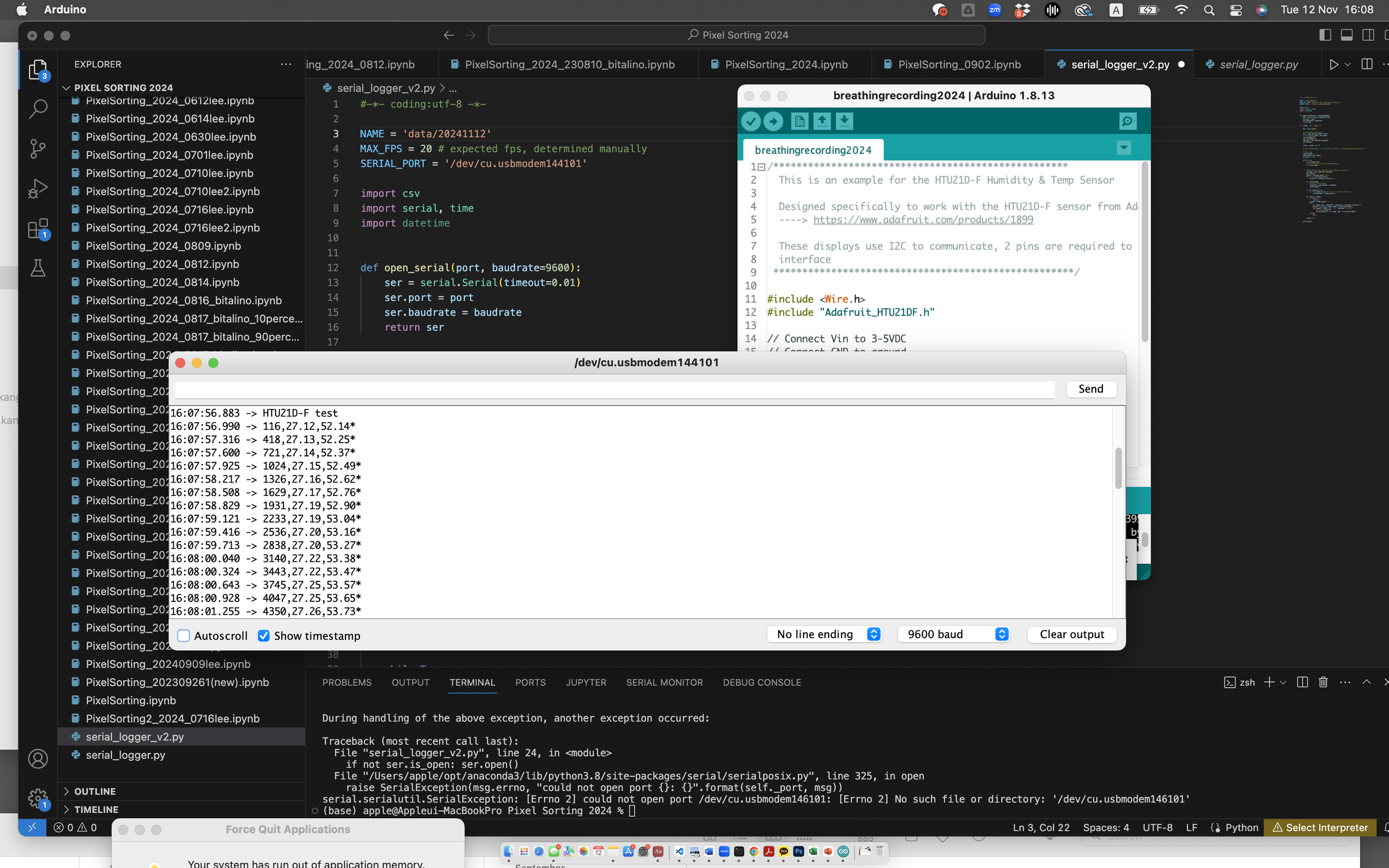Kill the terminal with the trash icon
This screenshot has height=868, width=1389.
click(x=1323, y=682)
